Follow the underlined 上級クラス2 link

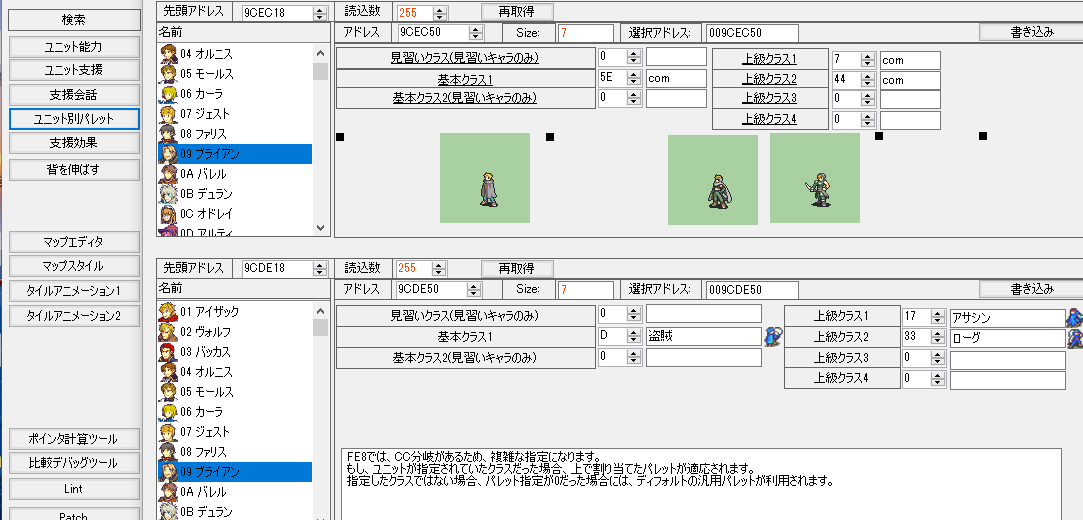coord(769,79)
